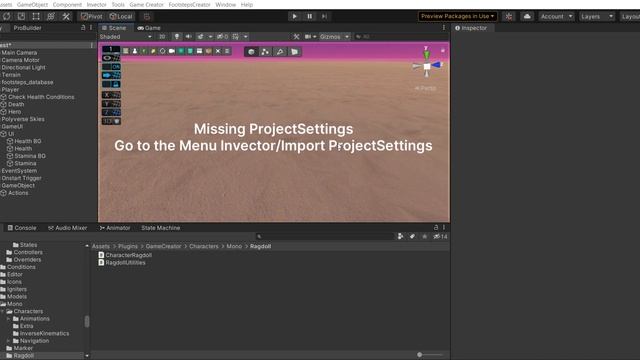640x360 pixels.
Task: Open the FootstepsCreator menu
Action: [189, 4]
